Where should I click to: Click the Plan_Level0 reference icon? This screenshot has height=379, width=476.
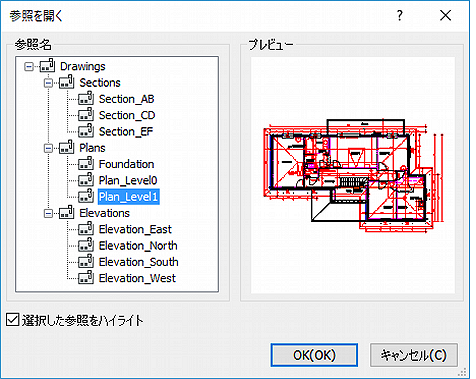pyautogui.click(x=86, y=180)
